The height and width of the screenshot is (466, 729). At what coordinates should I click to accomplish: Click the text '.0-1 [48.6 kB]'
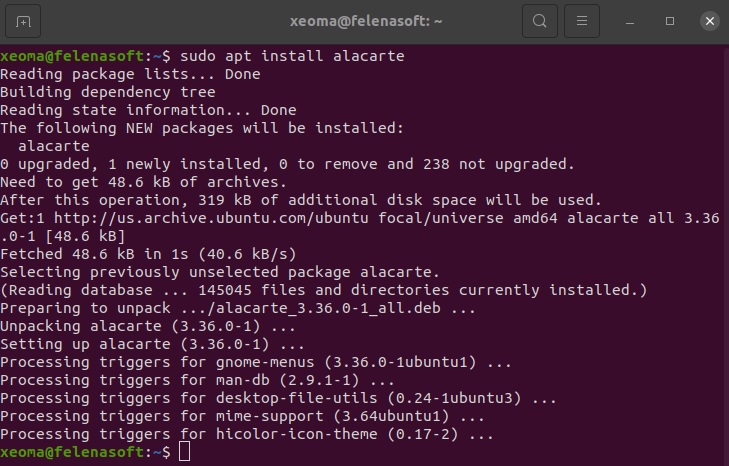click(x=63, y=236)
